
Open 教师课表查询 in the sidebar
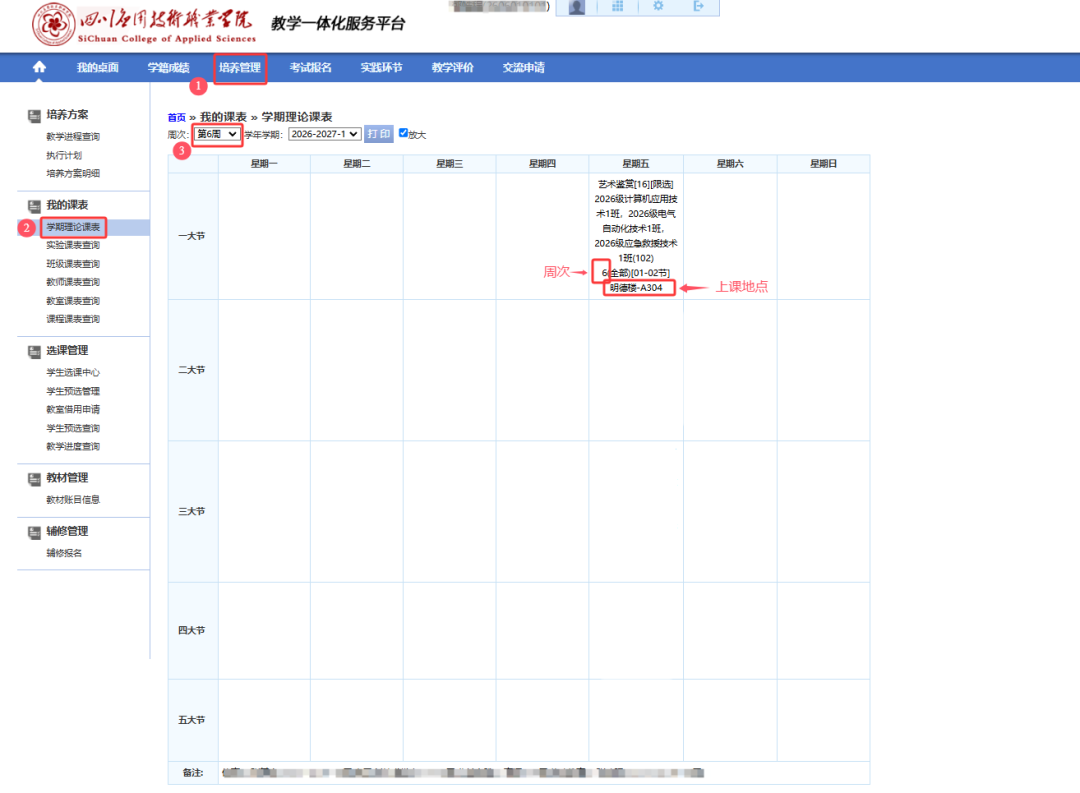[73, 282]
